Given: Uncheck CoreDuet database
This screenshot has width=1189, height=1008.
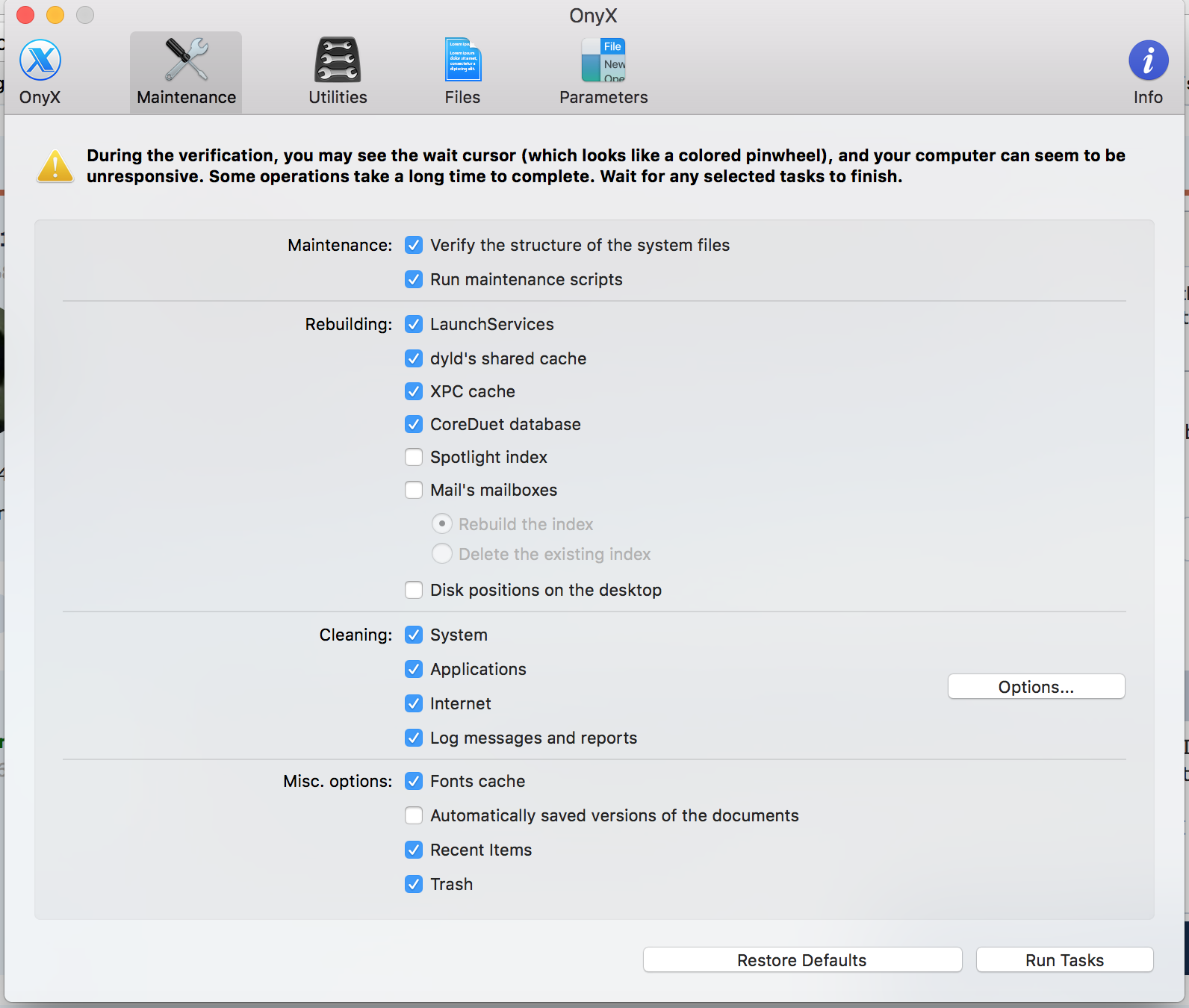Looking at the screenshot, I should (414, 424).
